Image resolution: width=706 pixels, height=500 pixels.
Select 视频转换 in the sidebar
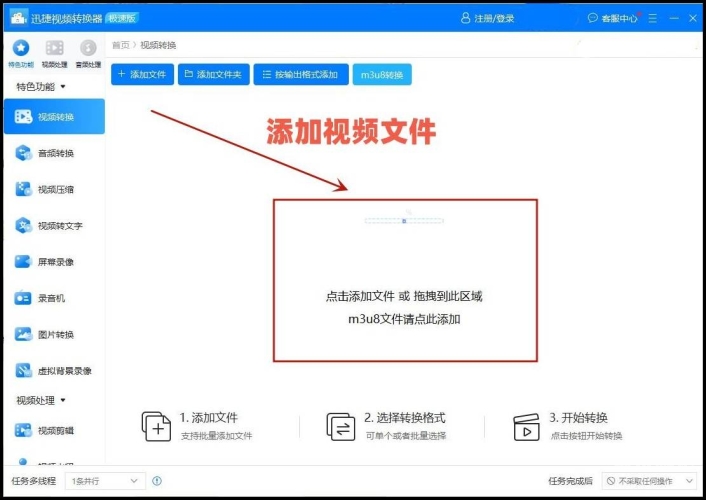[x=54, y=117]
